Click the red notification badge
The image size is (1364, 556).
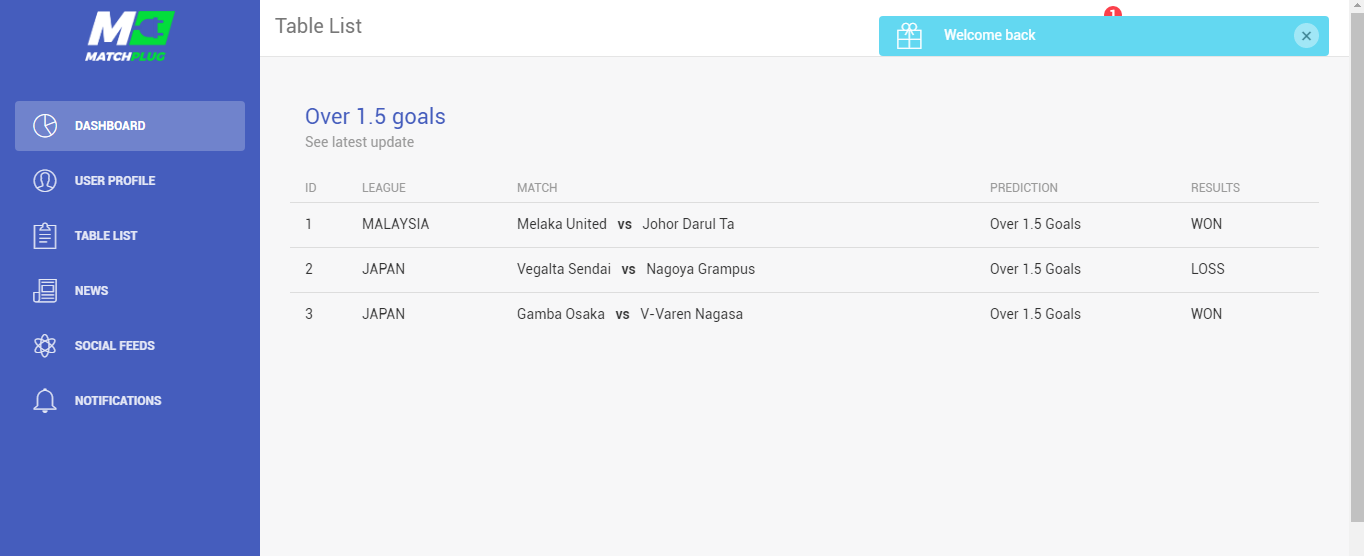1113,12
